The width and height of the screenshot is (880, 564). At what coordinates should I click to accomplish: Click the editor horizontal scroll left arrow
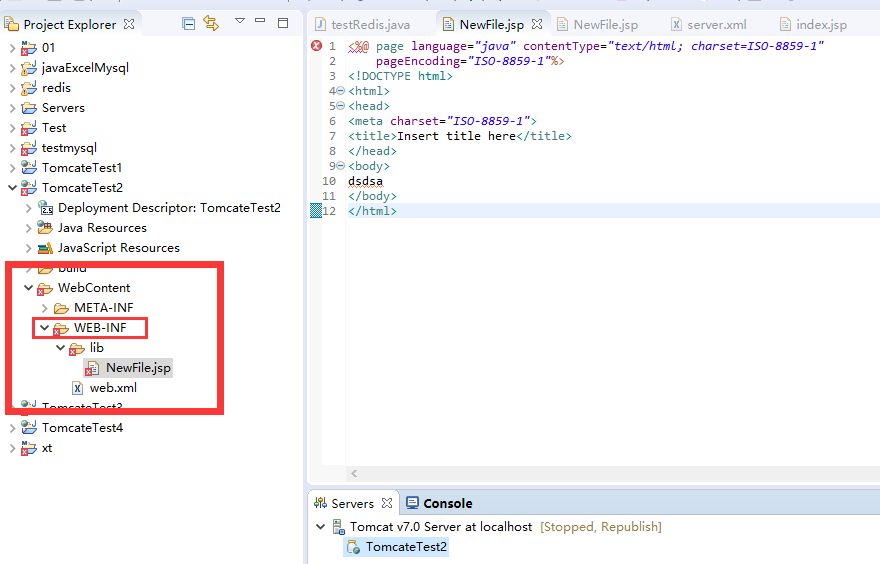(354, 474)
